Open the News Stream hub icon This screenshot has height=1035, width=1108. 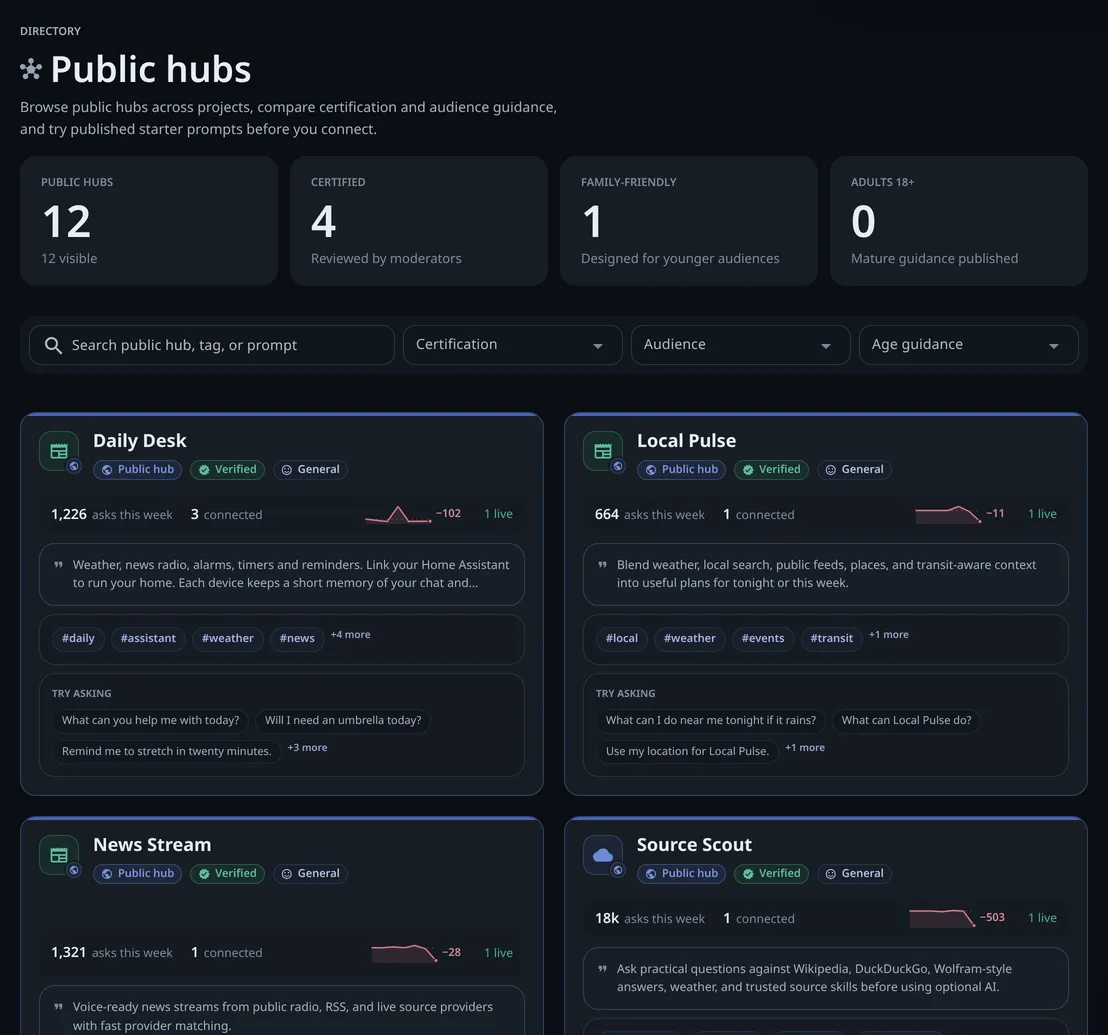click(59, 855)
